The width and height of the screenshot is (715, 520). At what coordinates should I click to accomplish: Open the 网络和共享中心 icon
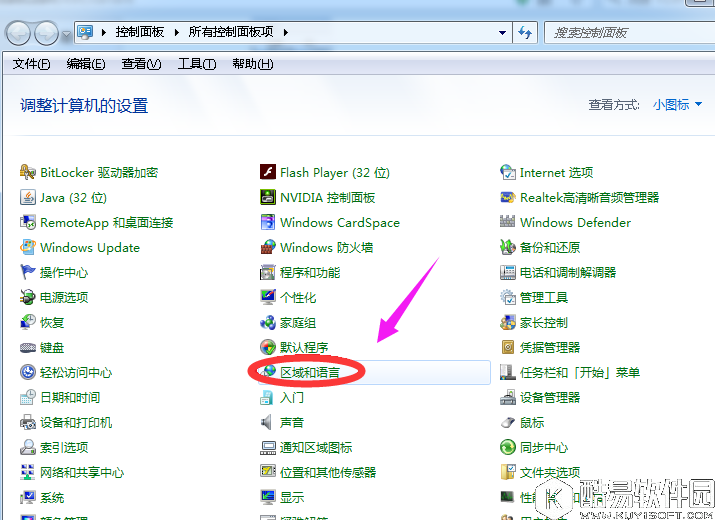[27, 472]
